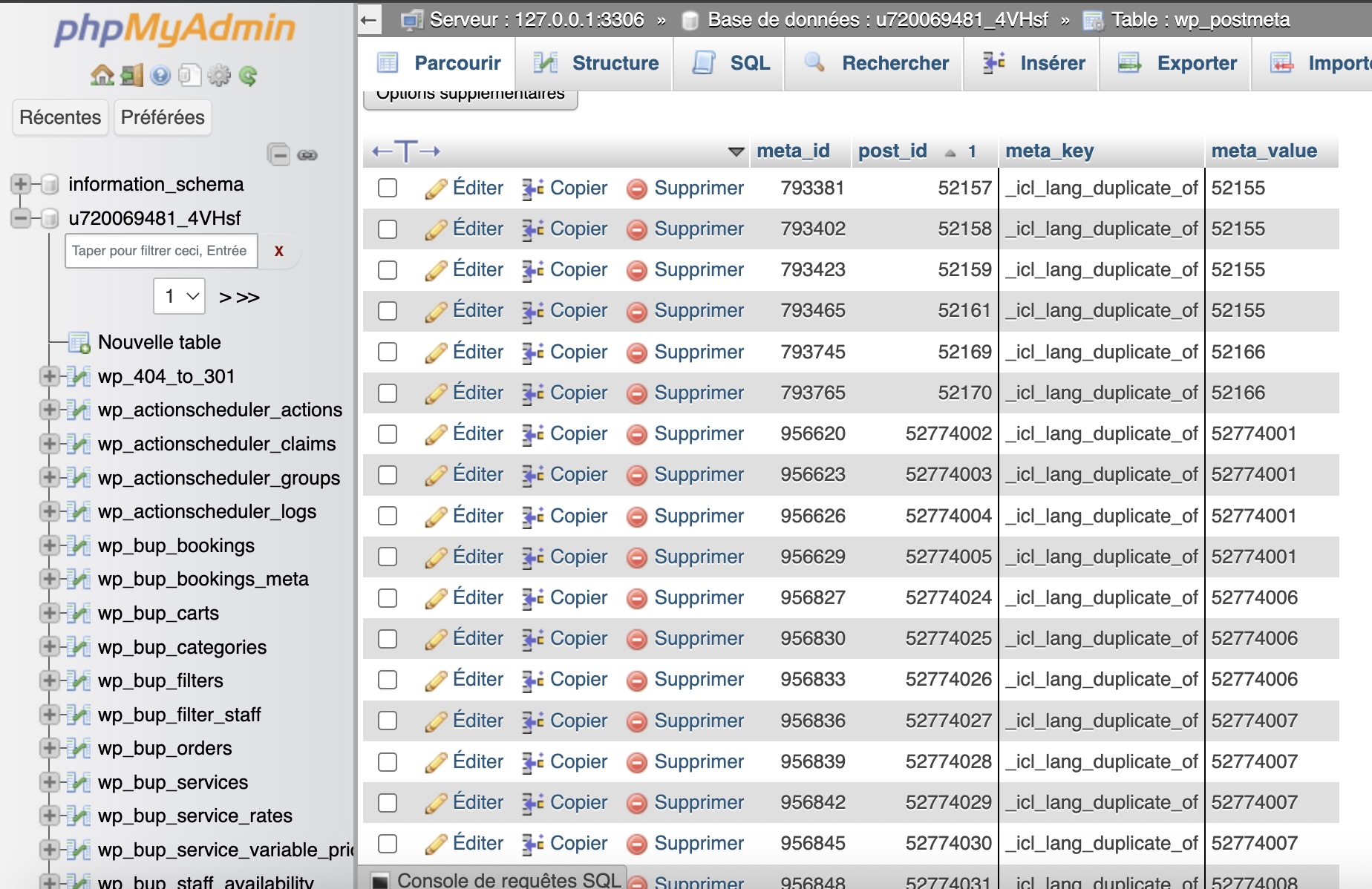
Task: Click the phpMyAdmin home icon
Action: pos(102,75)
